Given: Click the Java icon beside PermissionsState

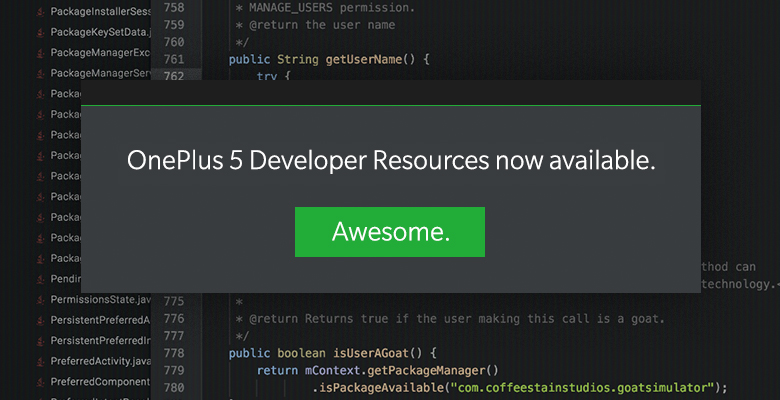Looking at the screenshot, I should click(x=40, y=300).
